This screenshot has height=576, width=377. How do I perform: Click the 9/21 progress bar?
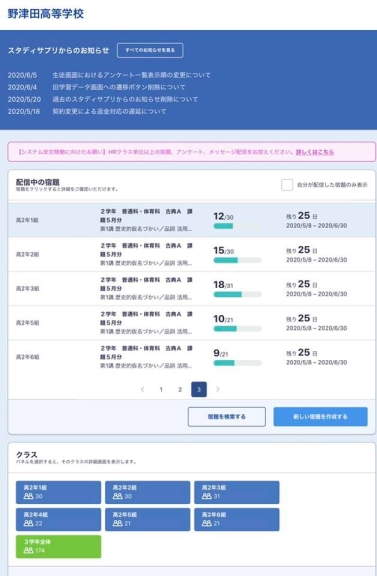237,363
